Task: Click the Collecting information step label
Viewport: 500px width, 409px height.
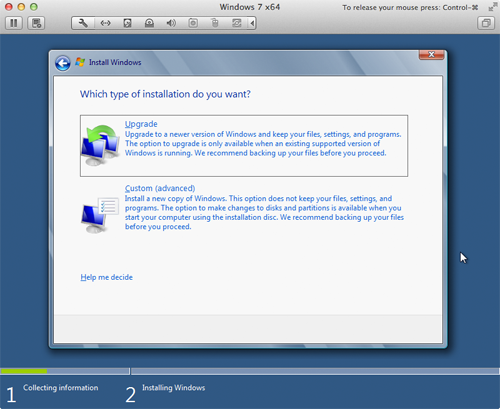Action: (x=60, y=388)
